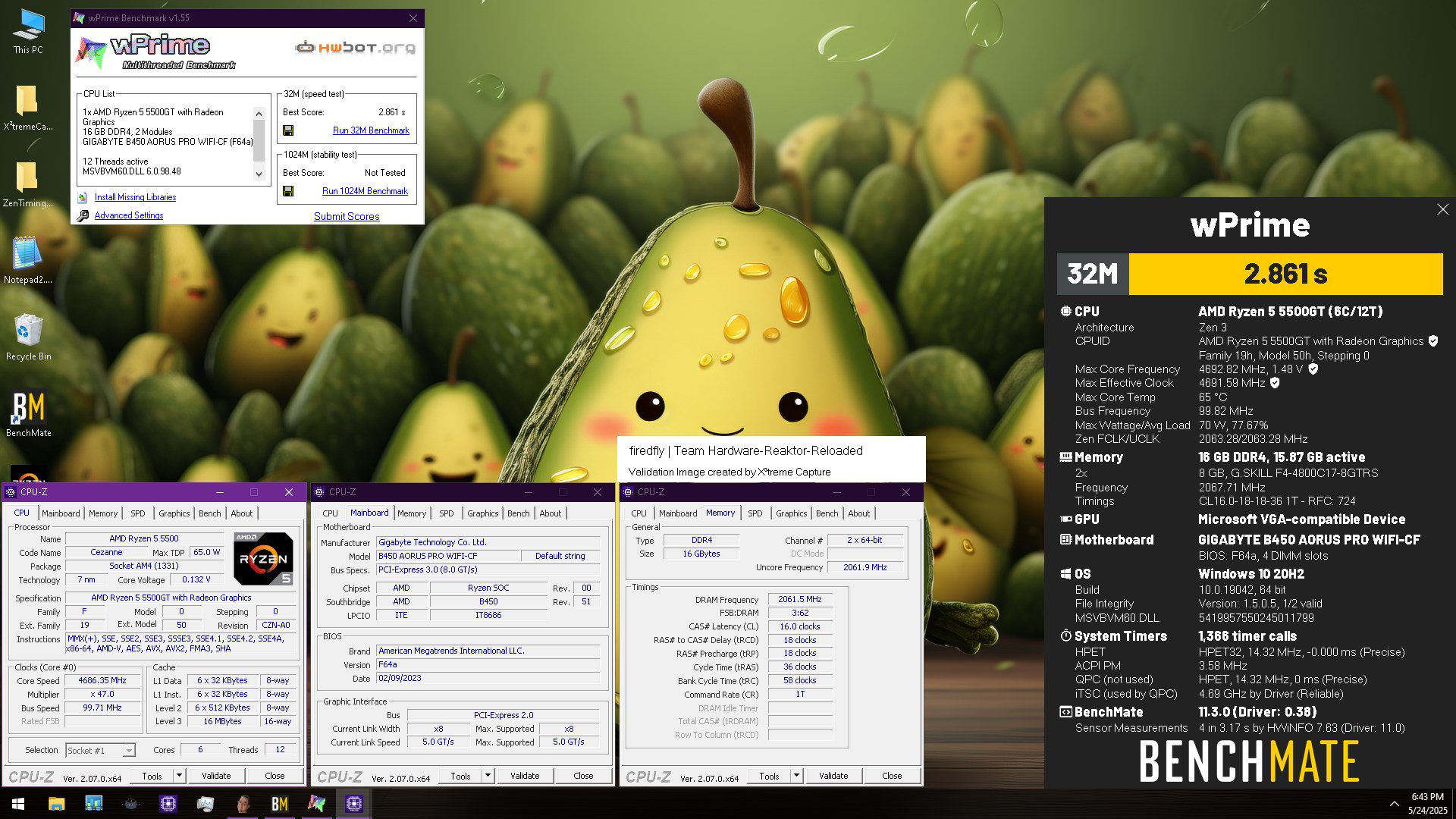Open File Explorer from taskbar
Viewport: 1456px width, 819px height.
pos(56,804)
